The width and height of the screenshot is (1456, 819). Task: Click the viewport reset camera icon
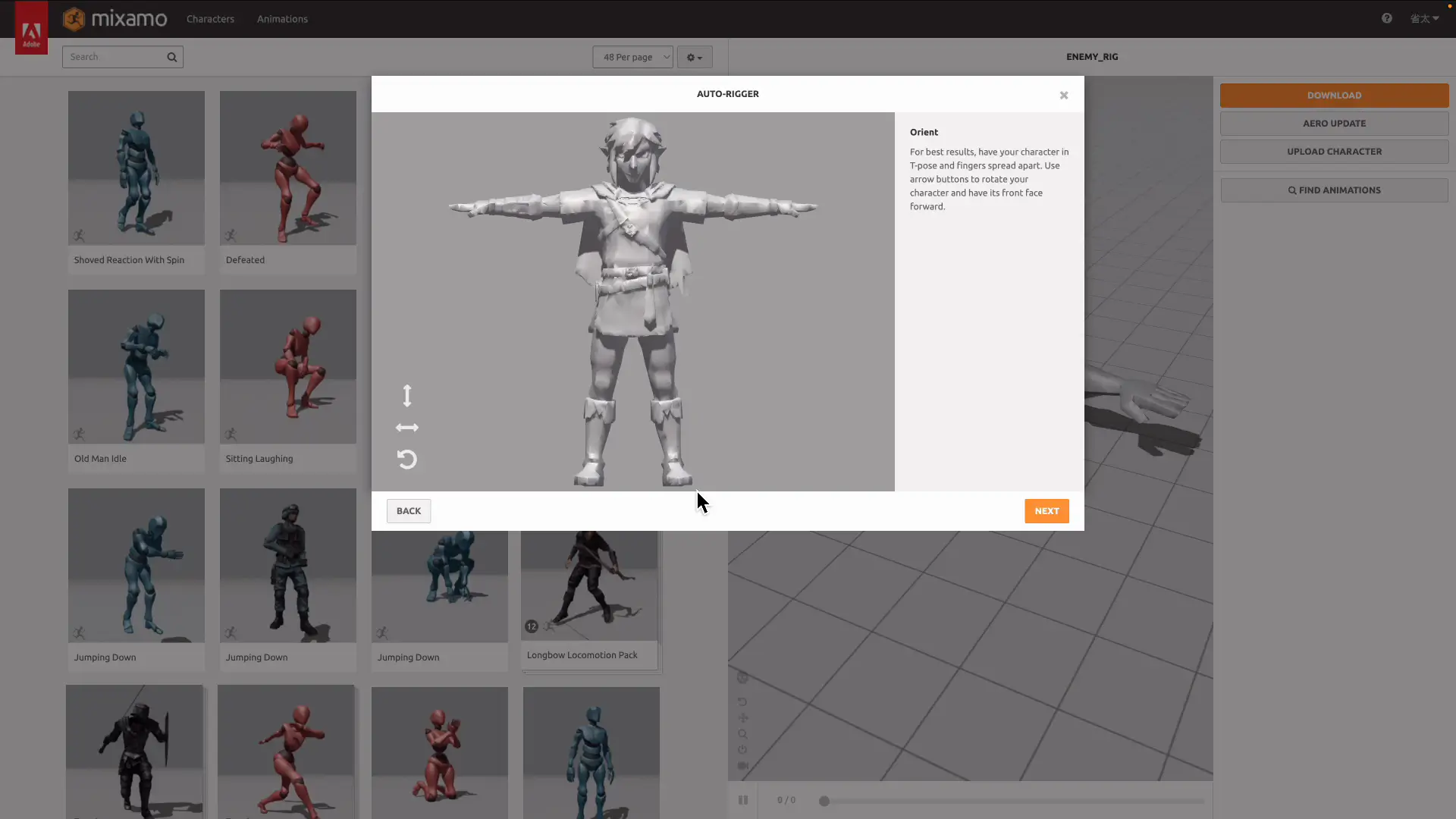pyautogui.click(x=742, y=702)
